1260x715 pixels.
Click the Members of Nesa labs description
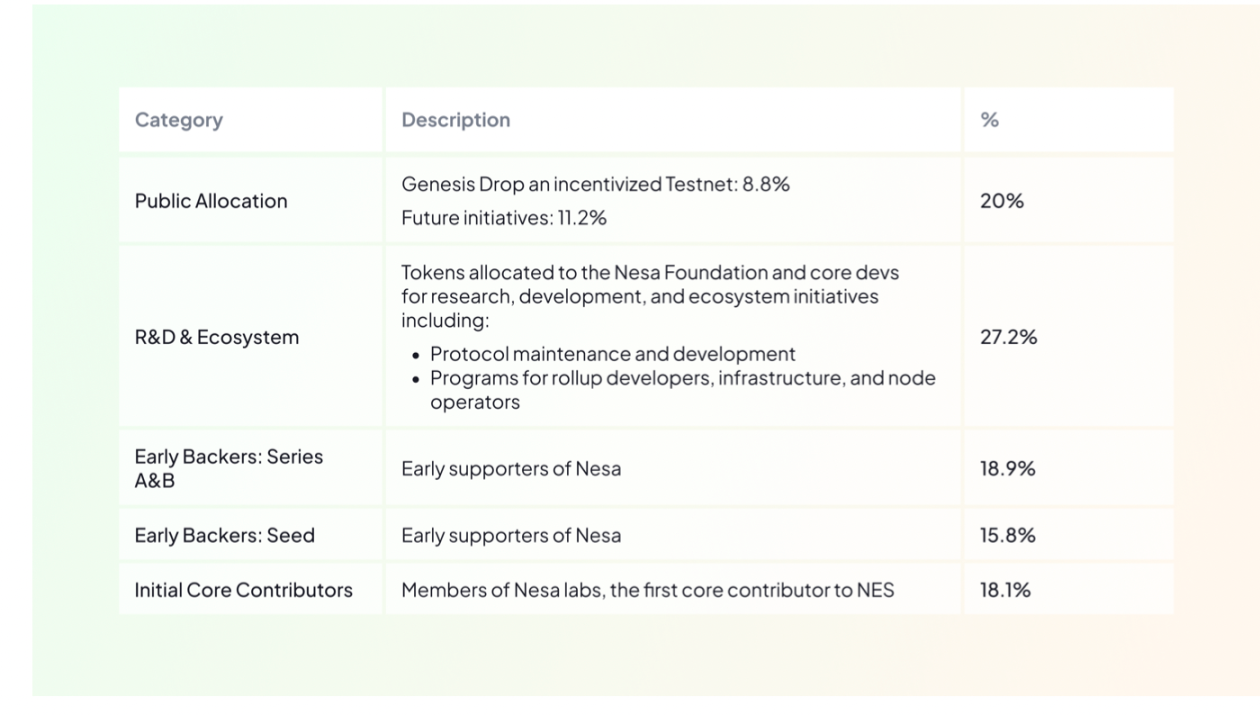point(647,590)
